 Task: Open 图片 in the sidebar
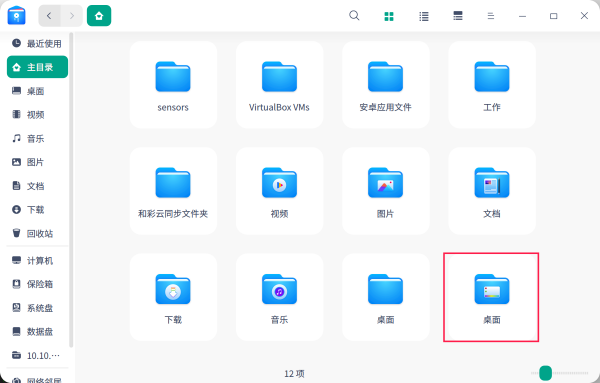[x=37, y=162]
